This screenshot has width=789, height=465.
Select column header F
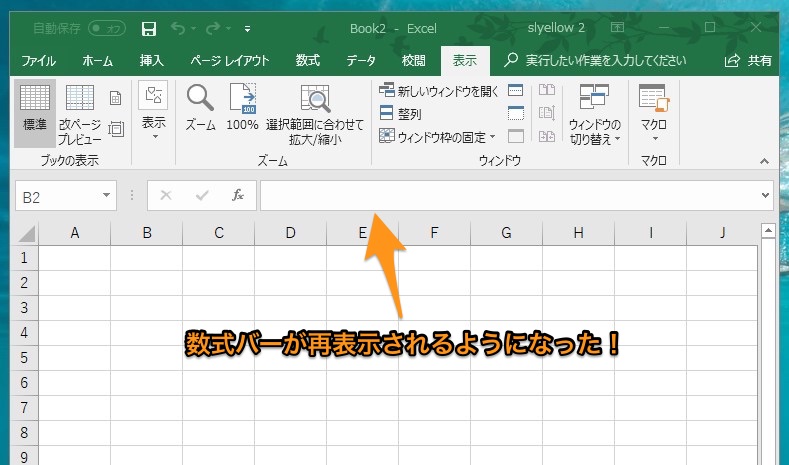pyautogui.click(x=434, y=233)
